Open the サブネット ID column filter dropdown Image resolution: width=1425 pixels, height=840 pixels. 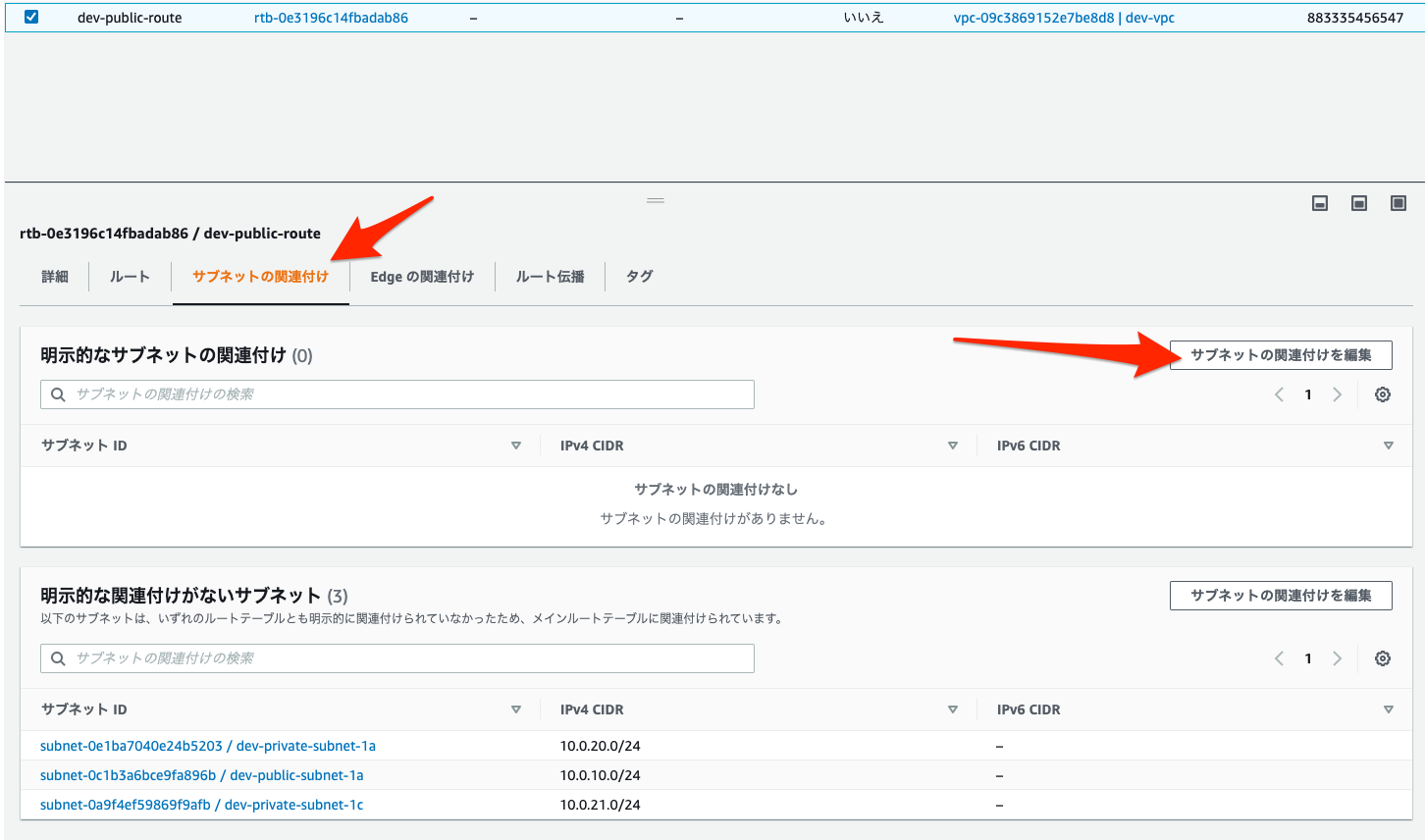(x=516, y=445)
